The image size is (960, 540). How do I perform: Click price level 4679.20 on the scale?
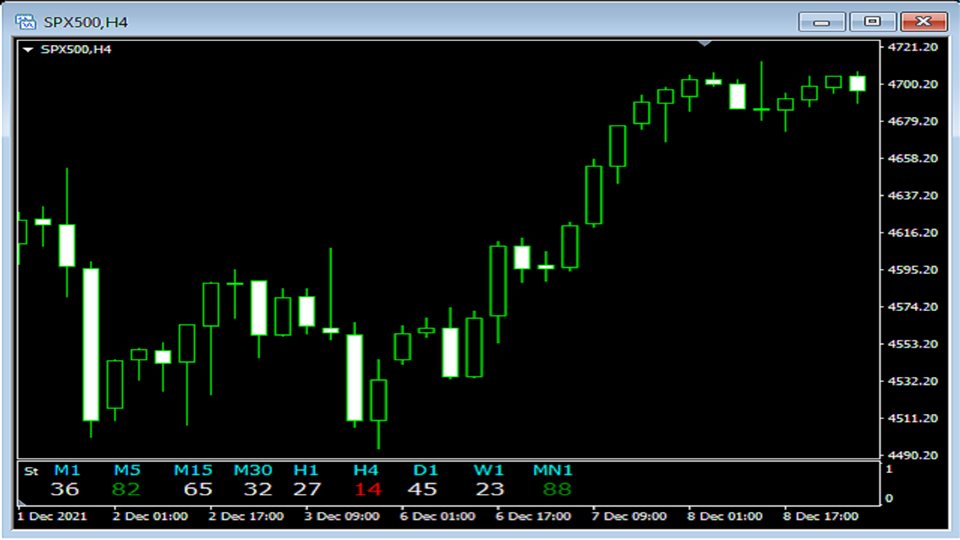[913, 121]
